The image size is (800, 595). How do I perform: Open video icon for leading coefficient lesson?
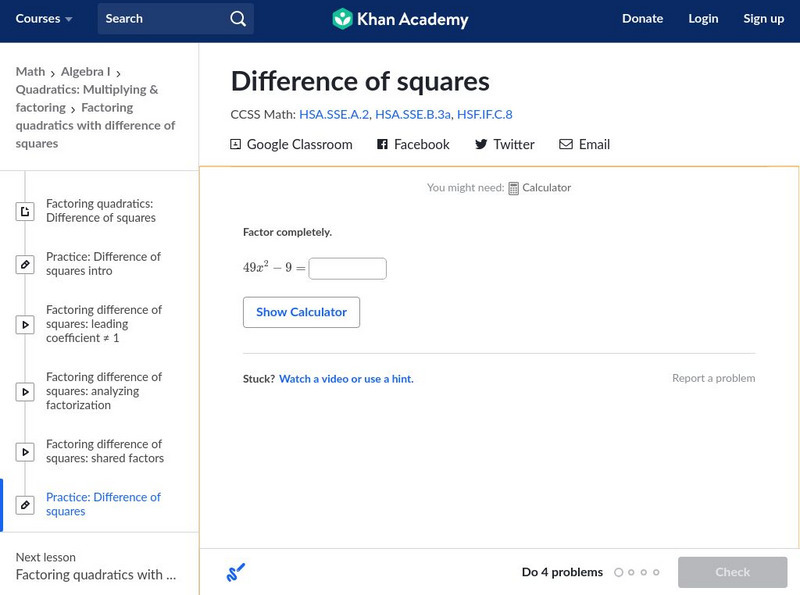pos(26,325)
